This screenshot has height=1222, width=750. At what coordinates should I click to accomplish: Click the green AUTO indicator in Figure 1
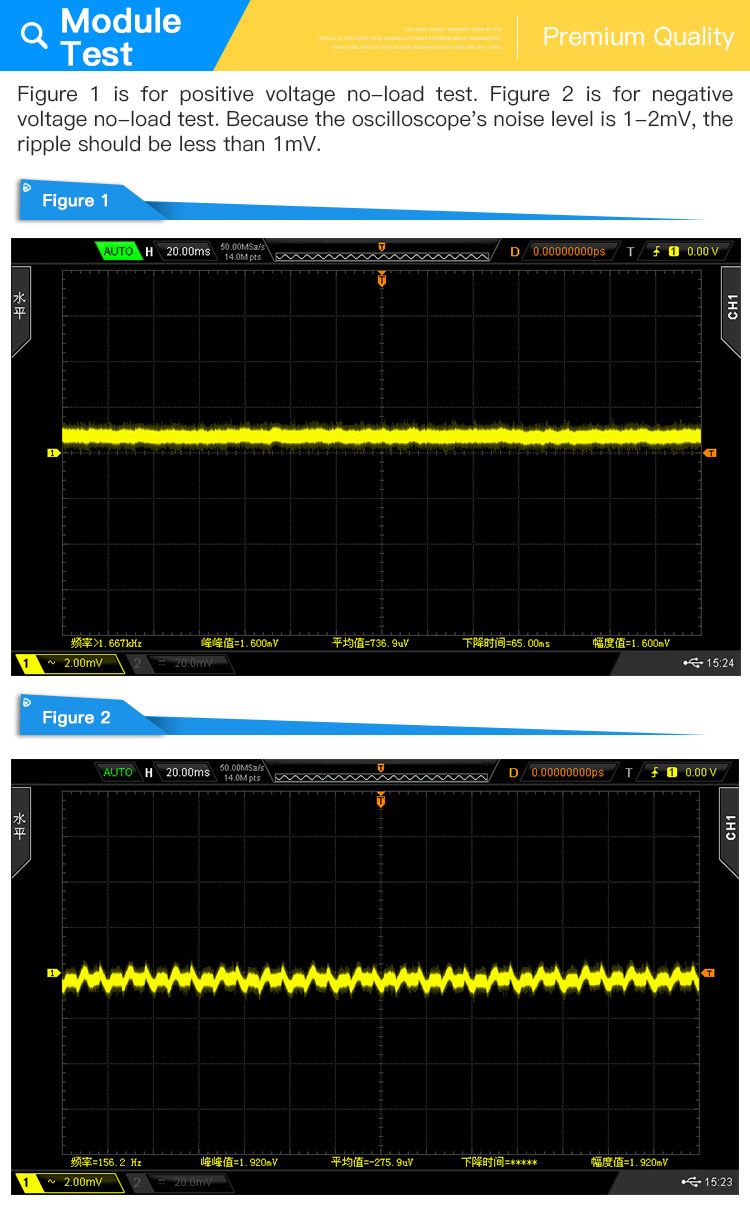click(118, 251)
